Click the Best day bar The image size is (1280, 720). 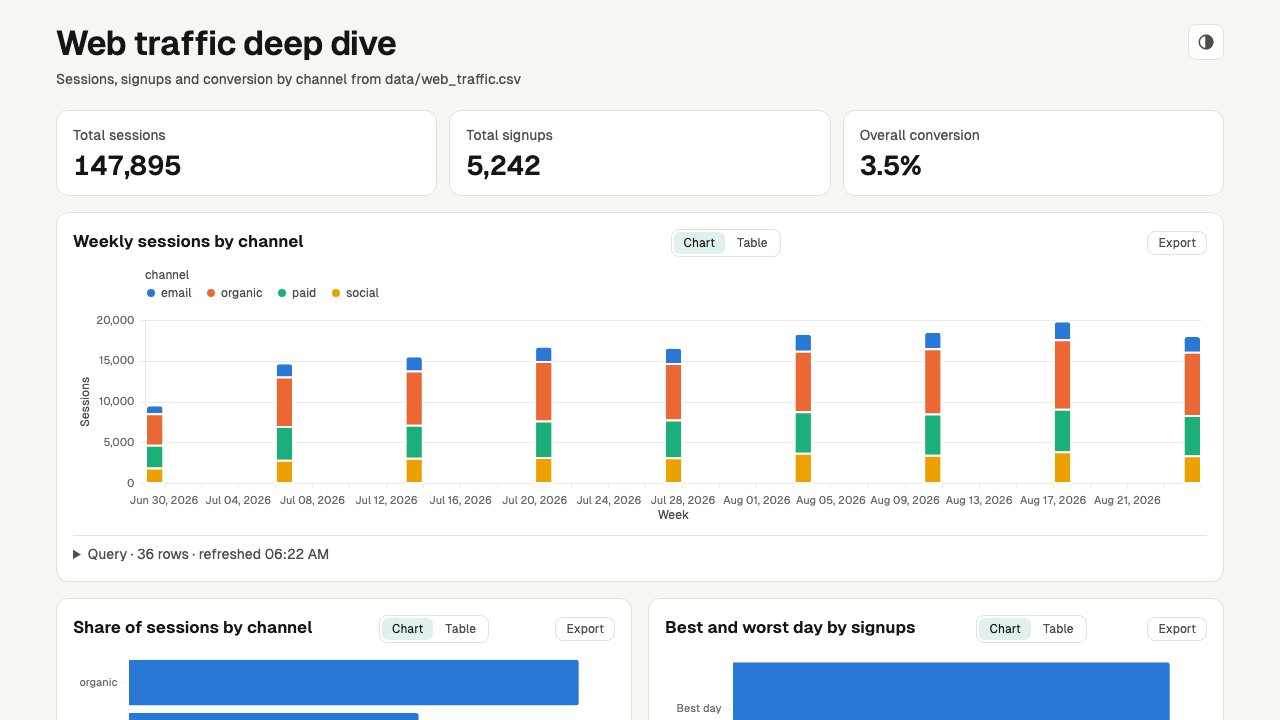click(951, 691)
